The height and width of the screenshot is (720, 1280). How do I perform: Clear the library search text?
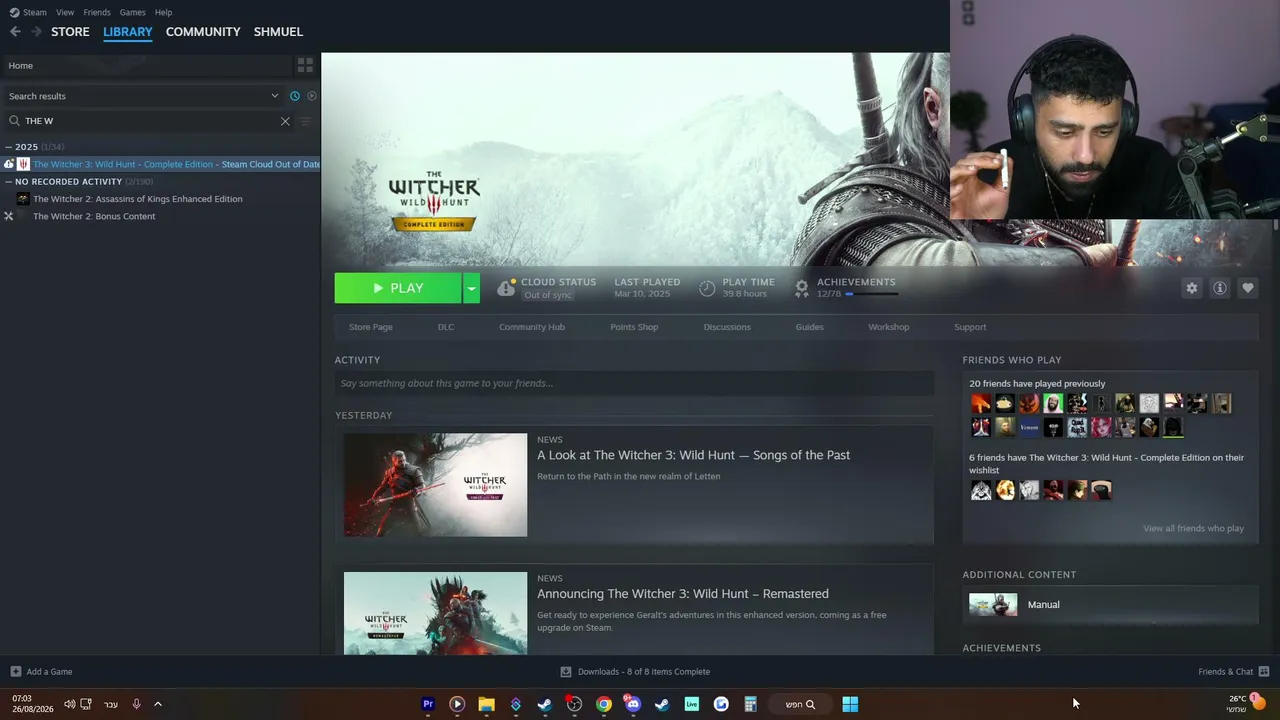coord(285,121)
